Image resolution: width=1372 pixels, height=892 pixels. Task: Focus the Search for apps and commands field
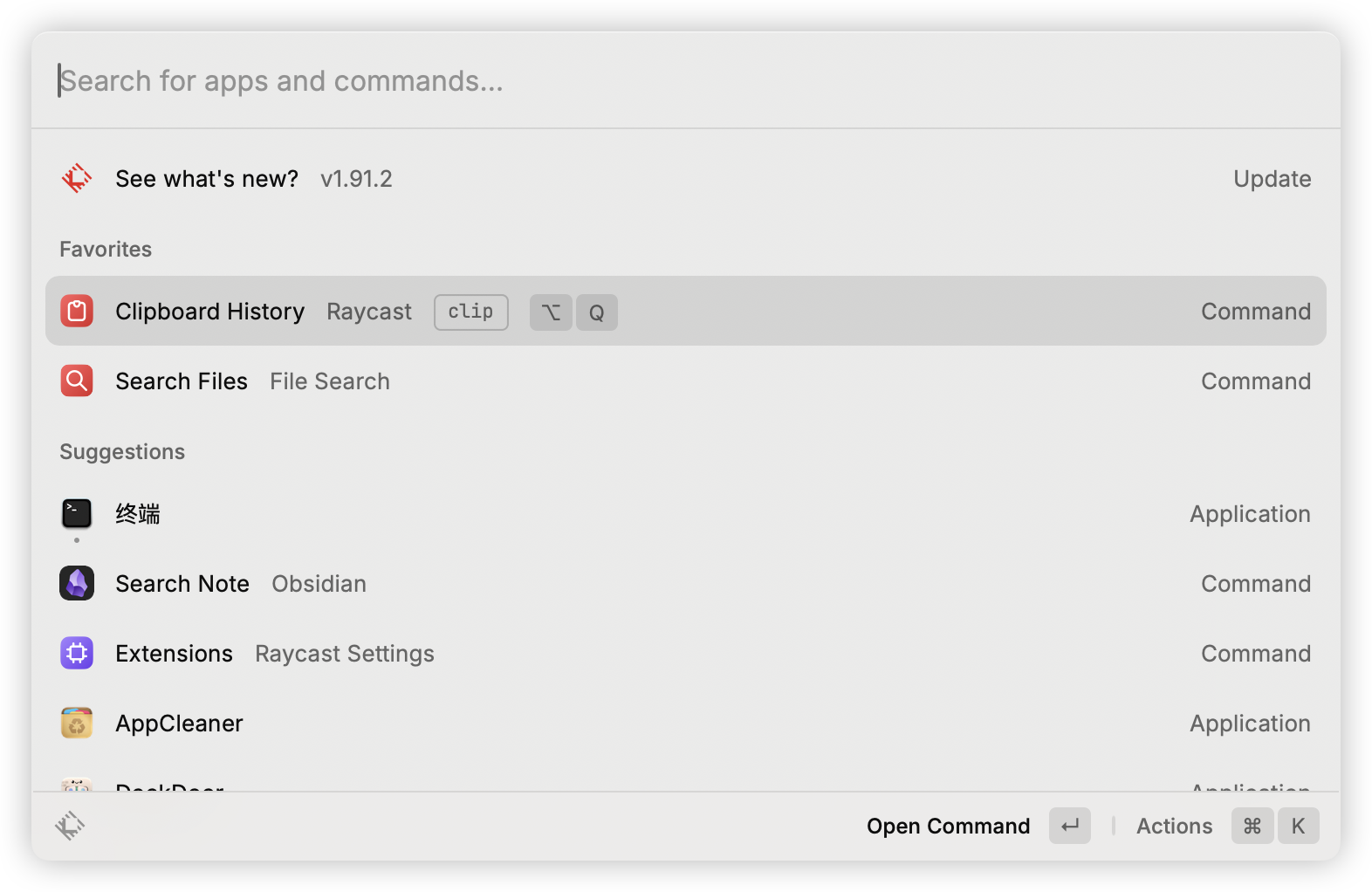coord(686,80)
